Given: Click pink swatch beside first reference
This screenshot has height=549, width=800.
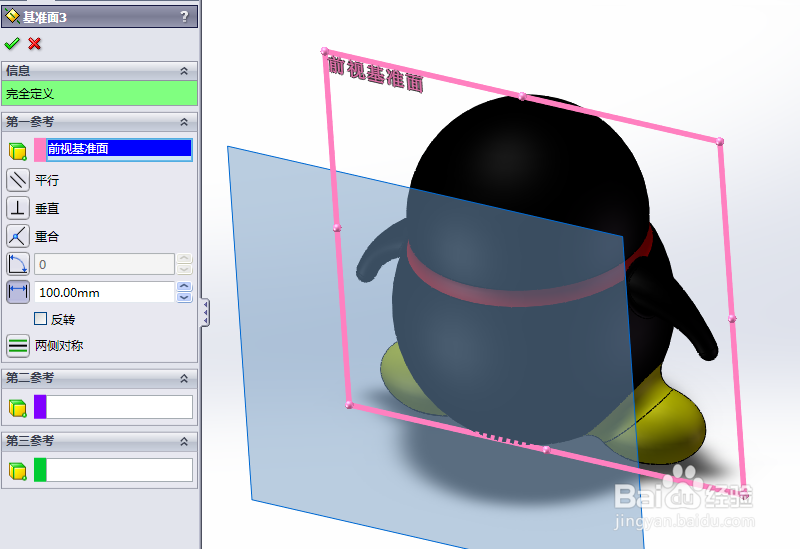Looking at the screenshot, I should (40, 150).
